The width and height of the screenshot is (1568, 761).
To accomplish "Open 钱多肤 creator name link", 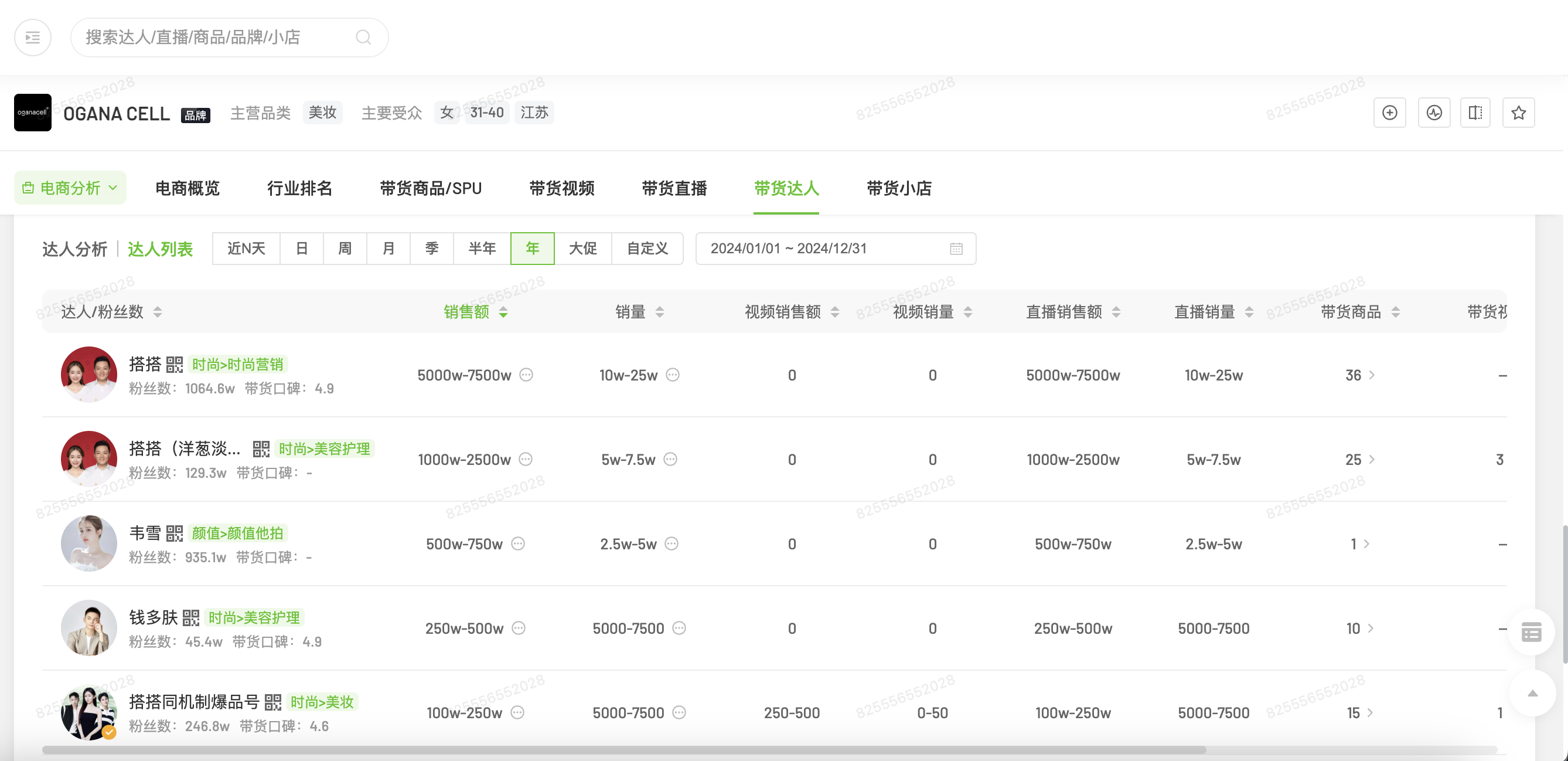I will pyautogui.click(x=153, y=617).
